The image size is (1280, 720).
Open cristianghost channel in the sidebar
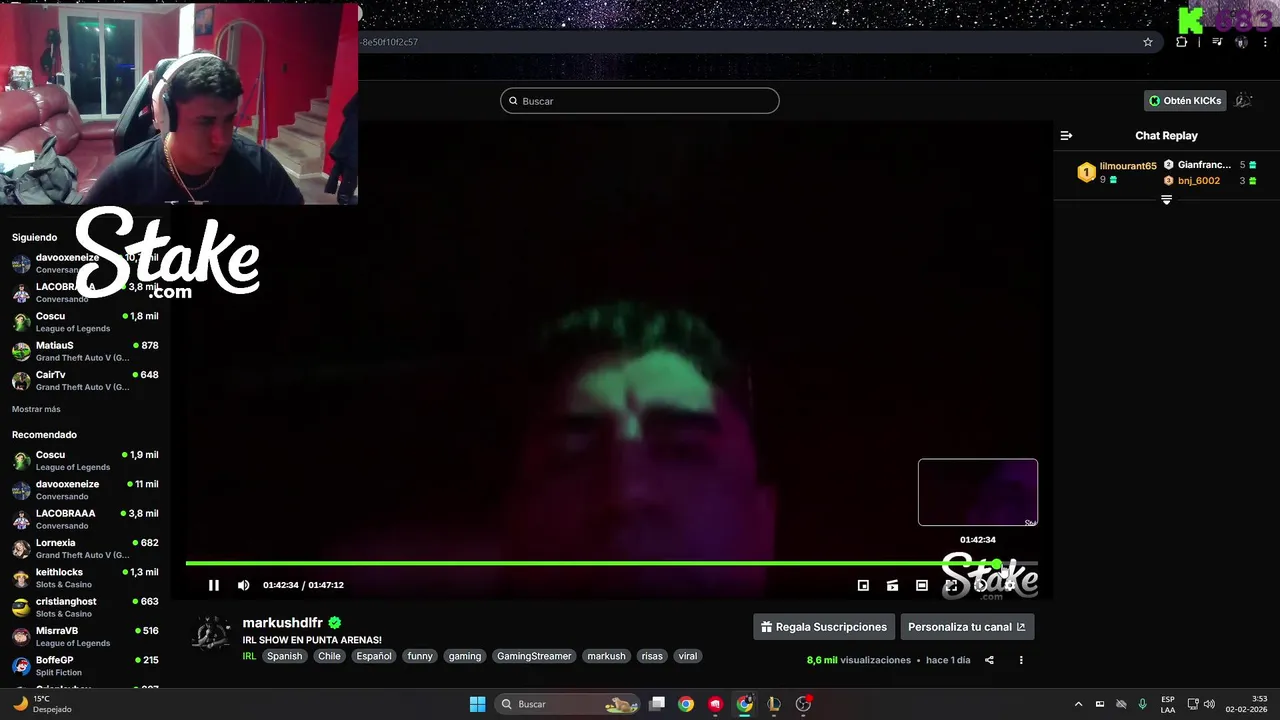pos(85,607)
